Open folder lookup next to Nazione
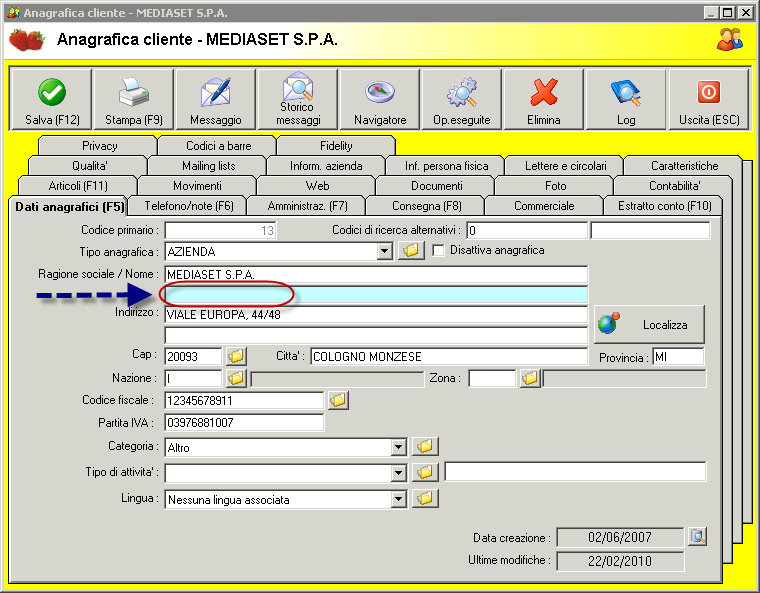Image resolution: width=760 pixels, height=593 pixels. [x=236, y=378]
